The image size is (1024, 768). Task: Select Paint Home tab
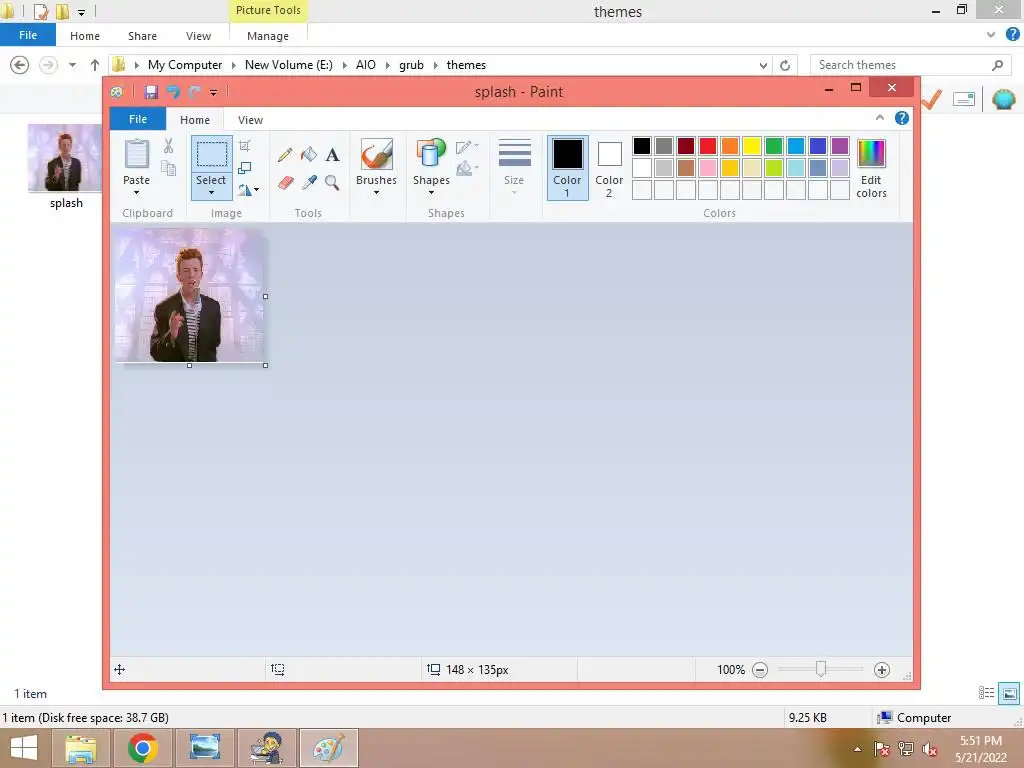click(x=195, y=120)
